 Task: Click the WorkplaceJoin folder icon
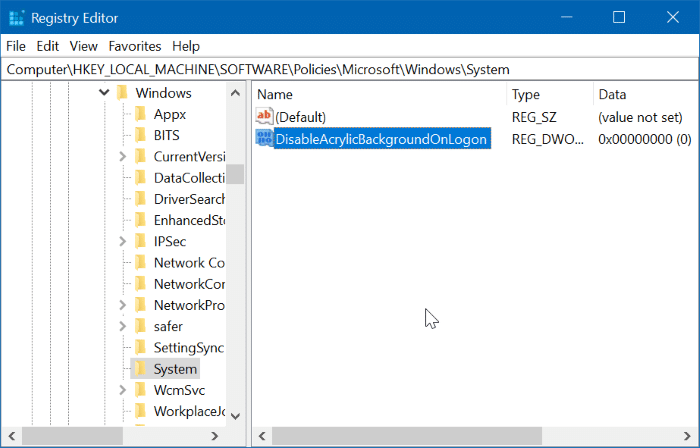point(141,411)
